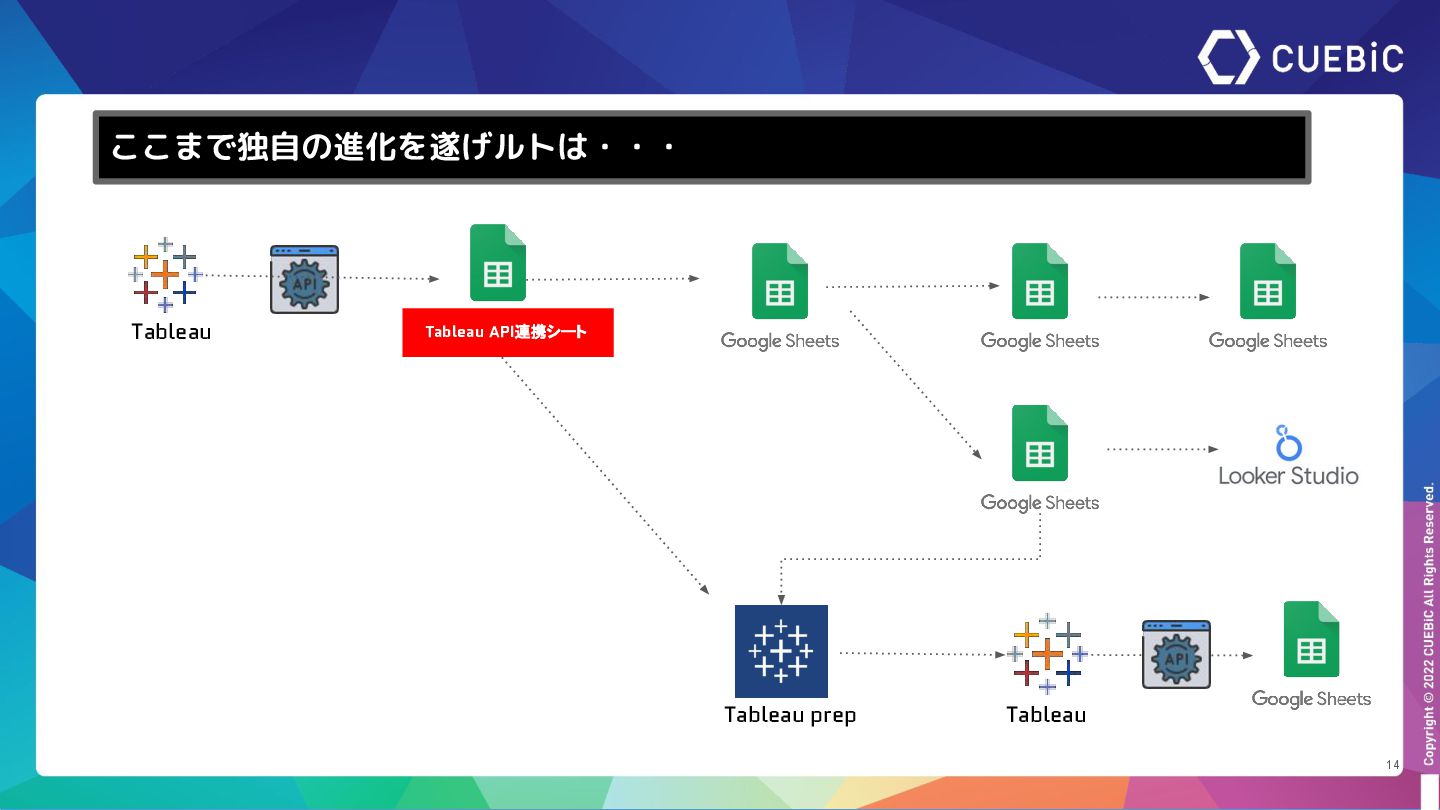This screenshot has height=810, width=1440.
Task: Select the Tableau label under the top-left Tableau icon
Action: tap(171, 332)
